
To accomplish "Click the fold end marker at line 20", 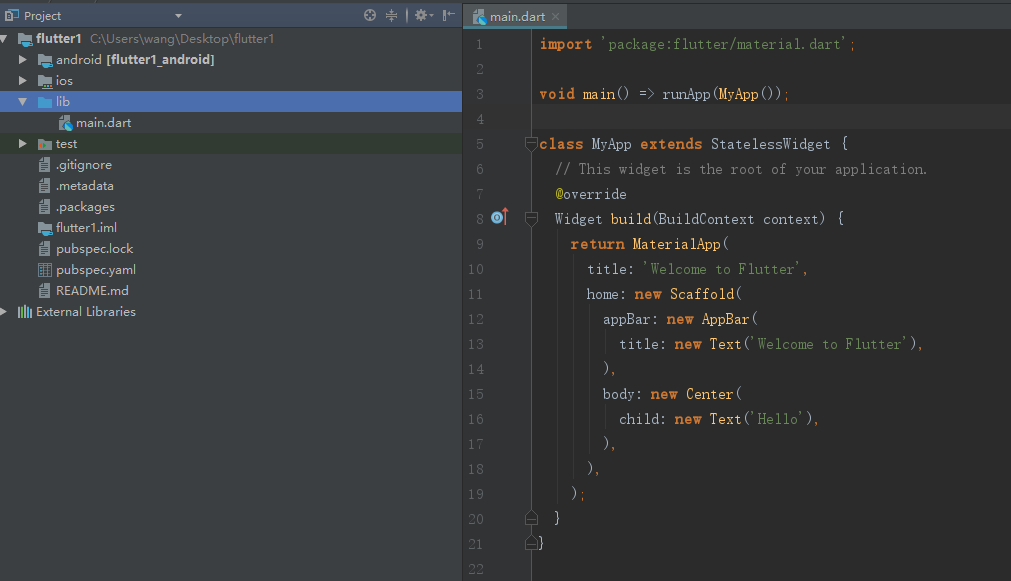I will [x=531, y=518].
